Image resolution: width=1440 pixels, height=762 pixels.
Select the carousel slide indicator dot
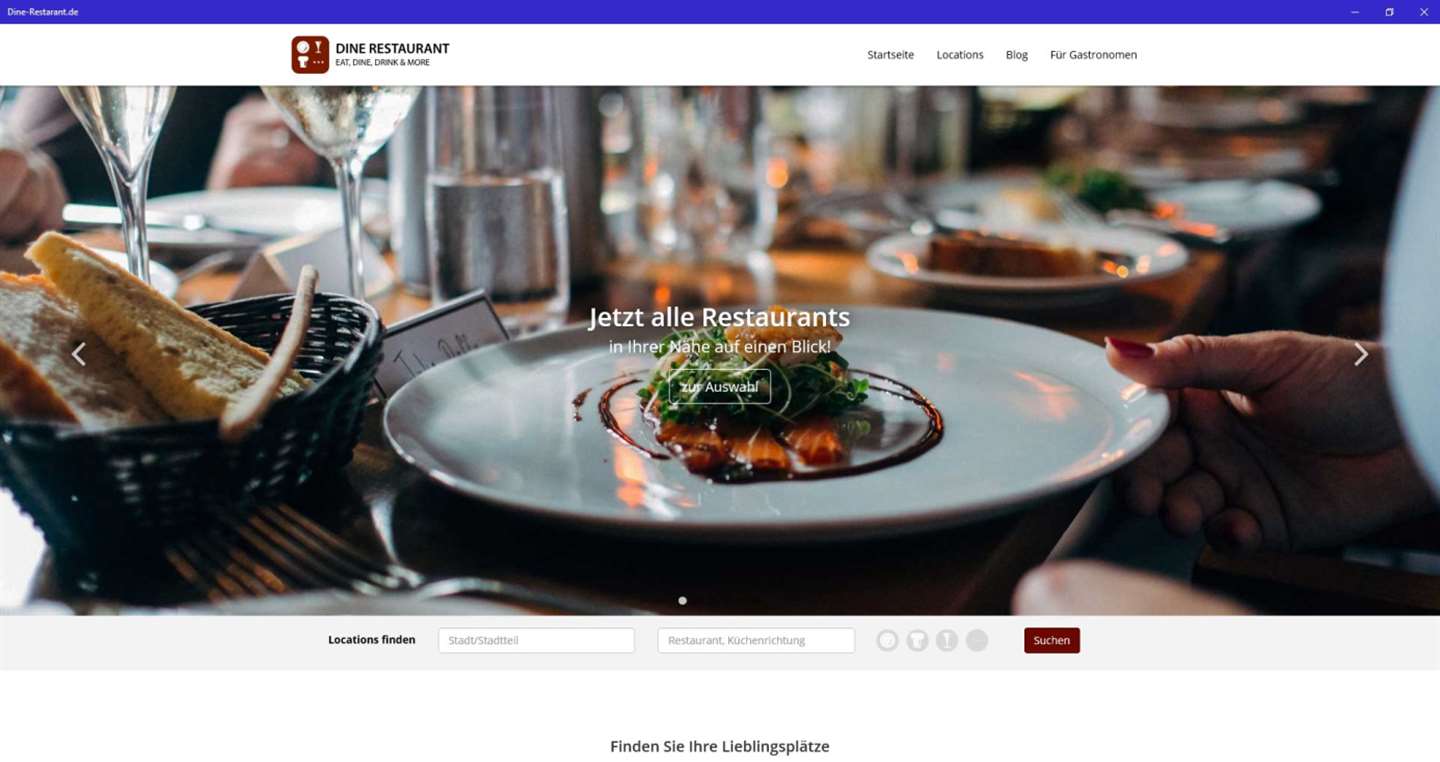point(682,601)
